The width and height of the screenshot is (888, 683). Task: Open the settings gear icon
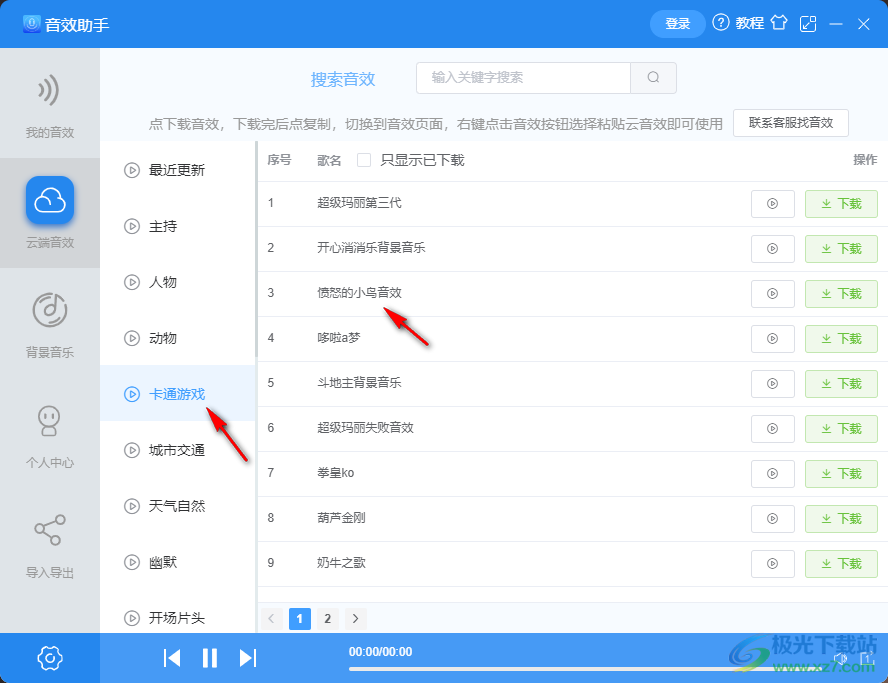(x=49, y=658)
